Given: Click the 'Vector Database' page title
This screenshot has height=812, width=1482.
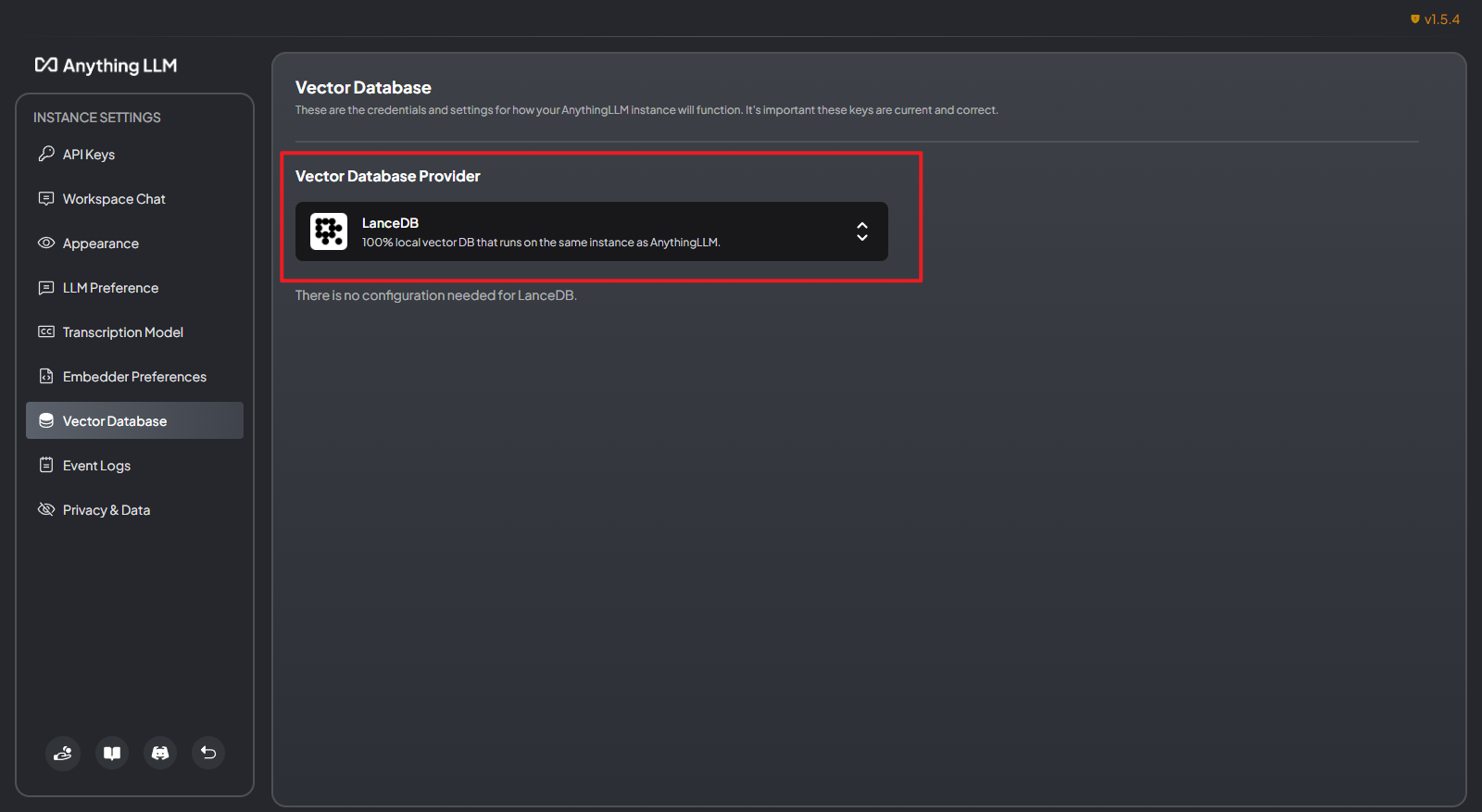Looking at the screenshot, I should point(363,87).
